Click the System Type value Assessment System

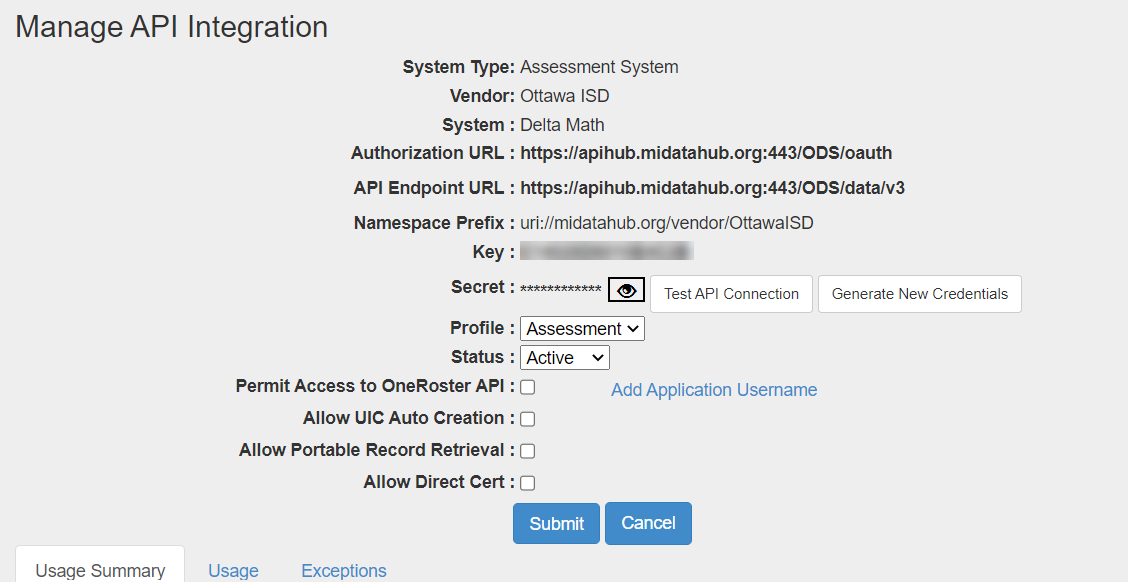point(599,67)
